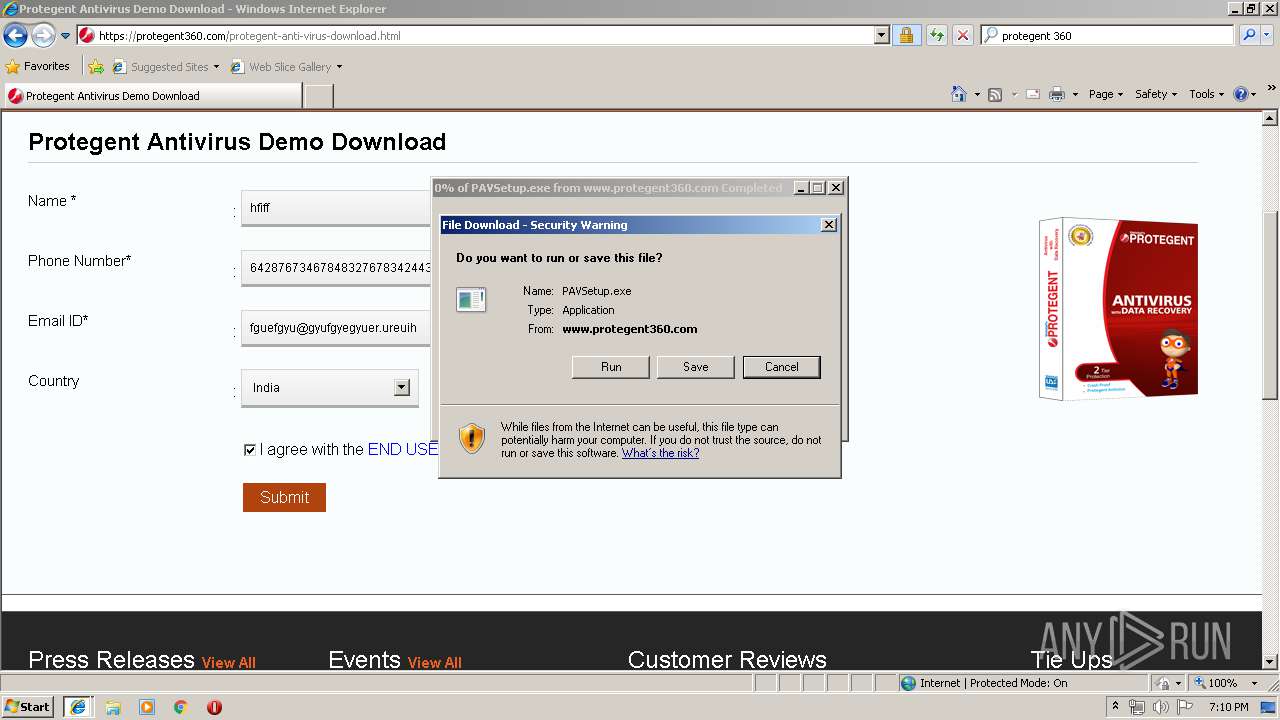Viewport: 1280px width, 720px height.
Task: Click the Action Center flag tray icon
Action: click(1185, 707)
